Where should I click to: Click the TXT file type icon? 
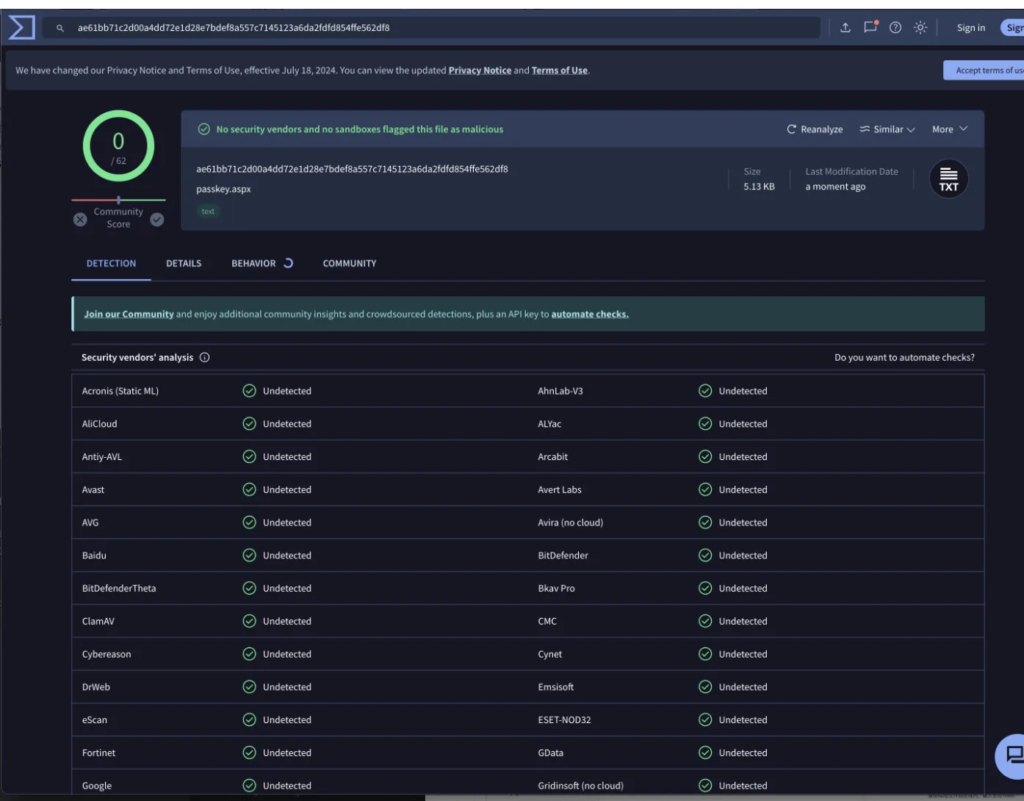948,179
